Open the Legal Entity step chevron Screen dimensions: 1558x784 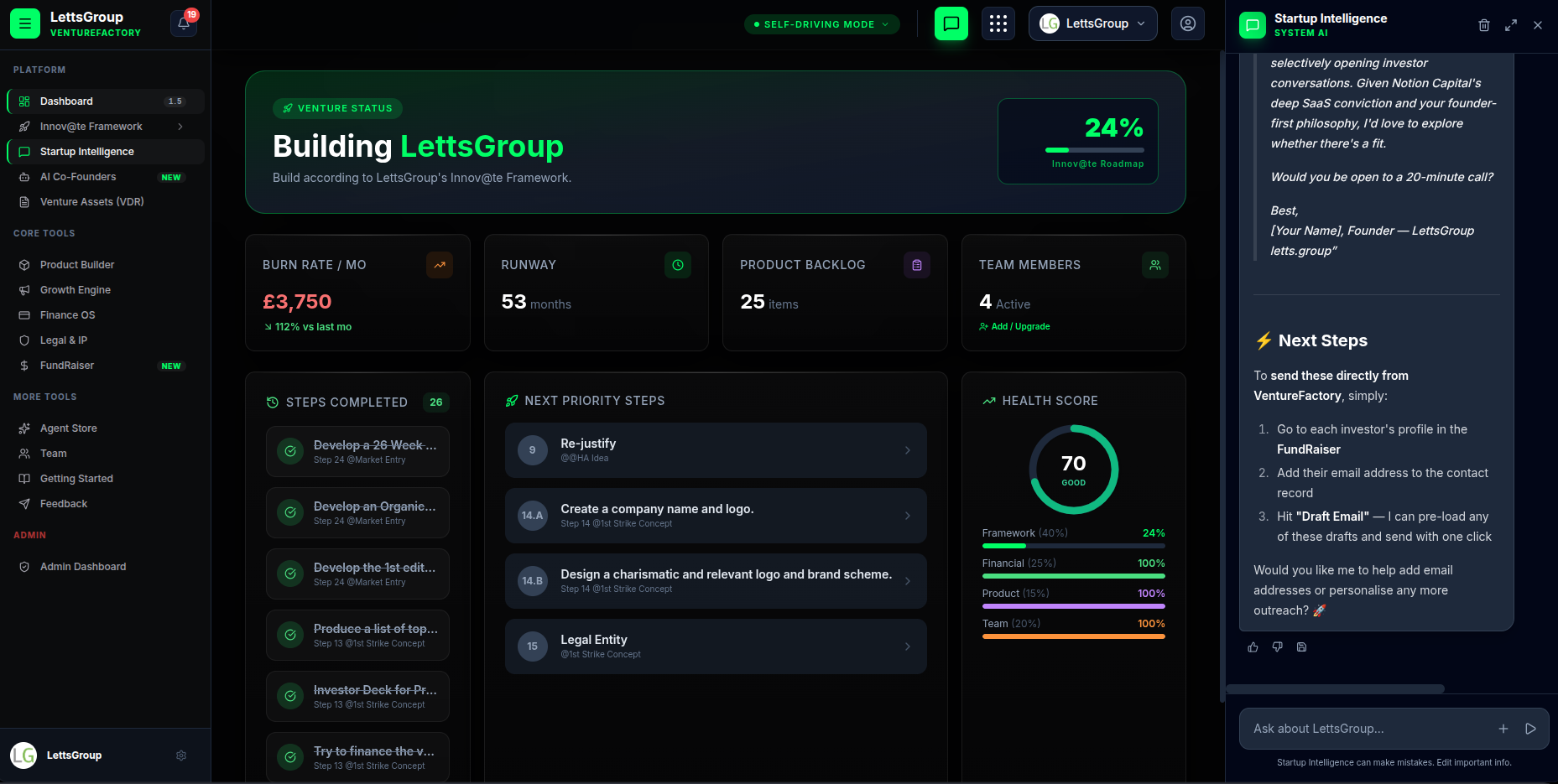907,646
